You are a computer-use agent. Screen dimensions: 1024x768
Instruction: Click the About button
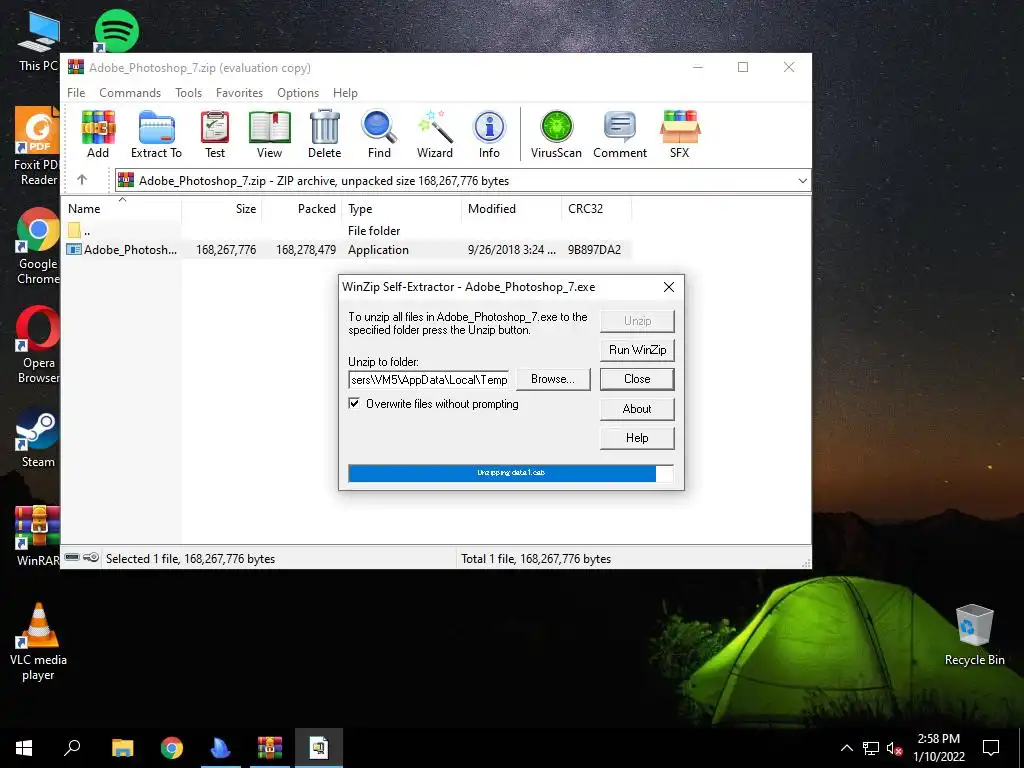pos(637,408)
